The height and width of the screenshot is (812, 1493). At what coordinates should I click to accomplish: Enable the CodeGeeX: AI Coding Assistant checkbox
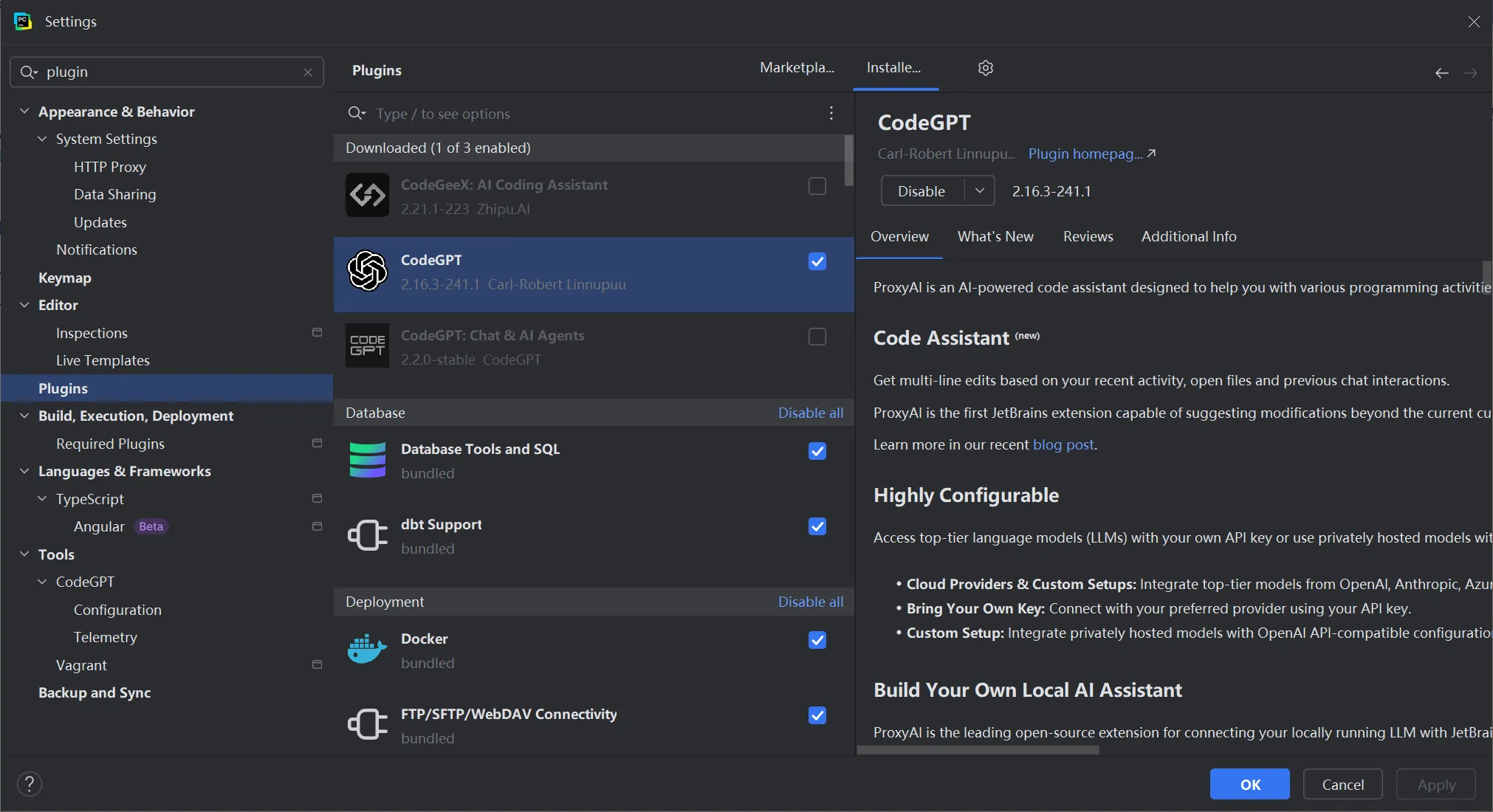coord(817,186)
